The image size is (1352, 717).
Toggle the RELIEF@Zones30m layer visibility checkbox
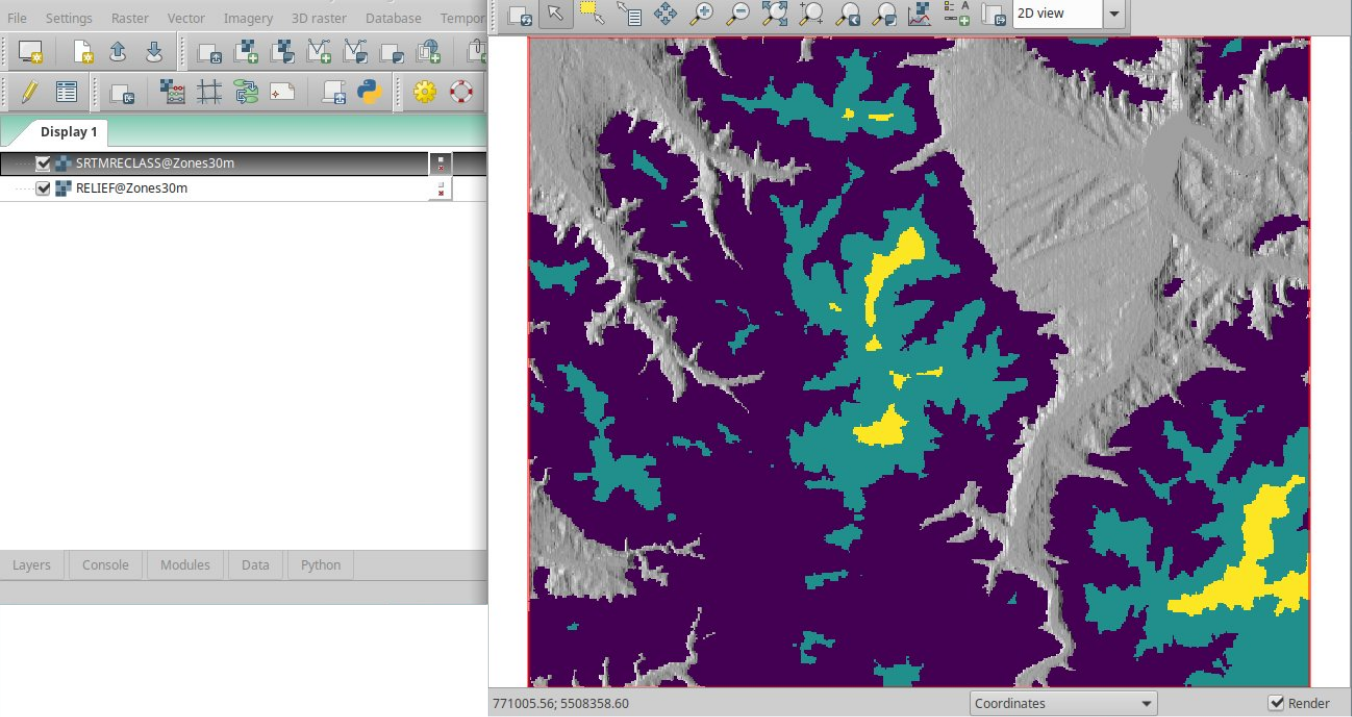click(43, 188)
